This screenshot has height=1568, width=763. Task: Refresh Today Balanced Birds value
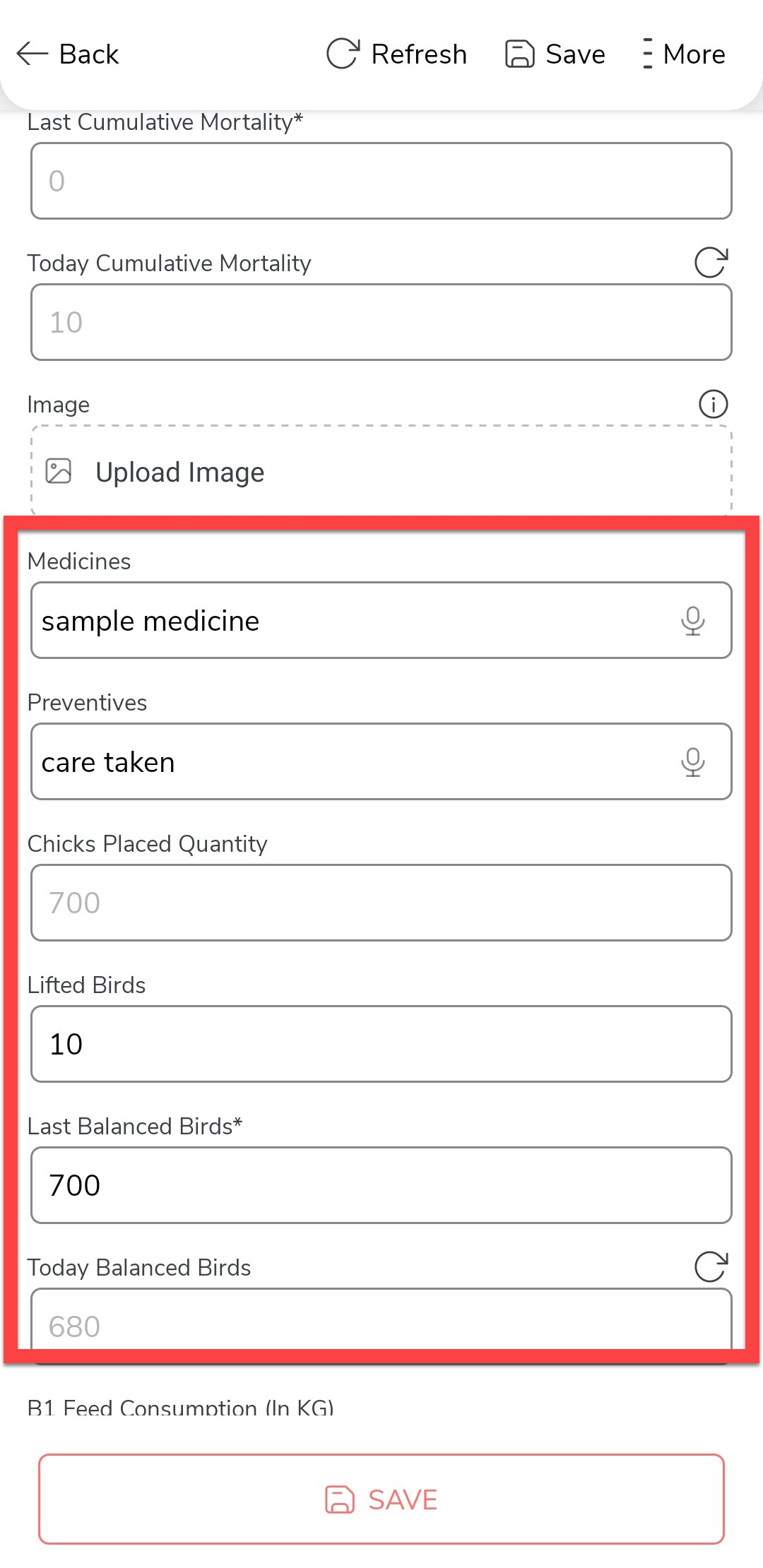[711, 1267]
